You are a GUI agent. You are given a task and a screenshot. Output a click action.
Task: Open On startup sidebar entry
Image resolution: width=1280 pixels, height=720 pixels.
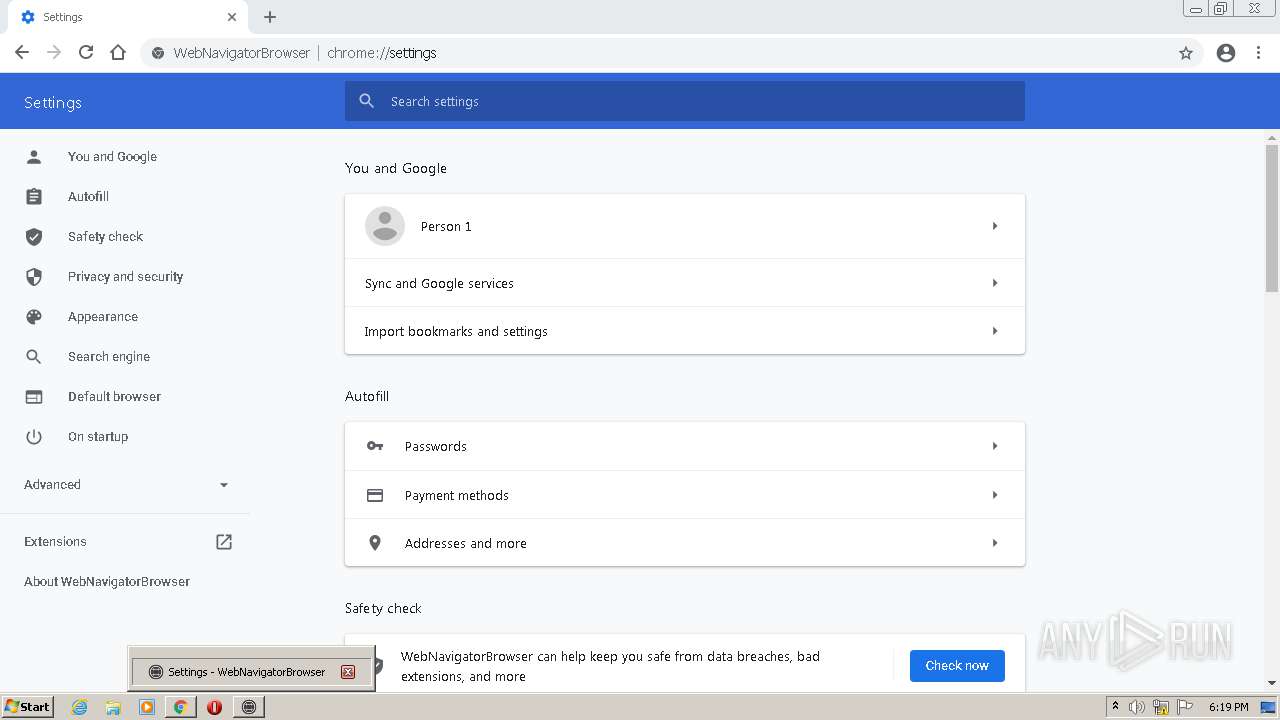tap(98, 436)
